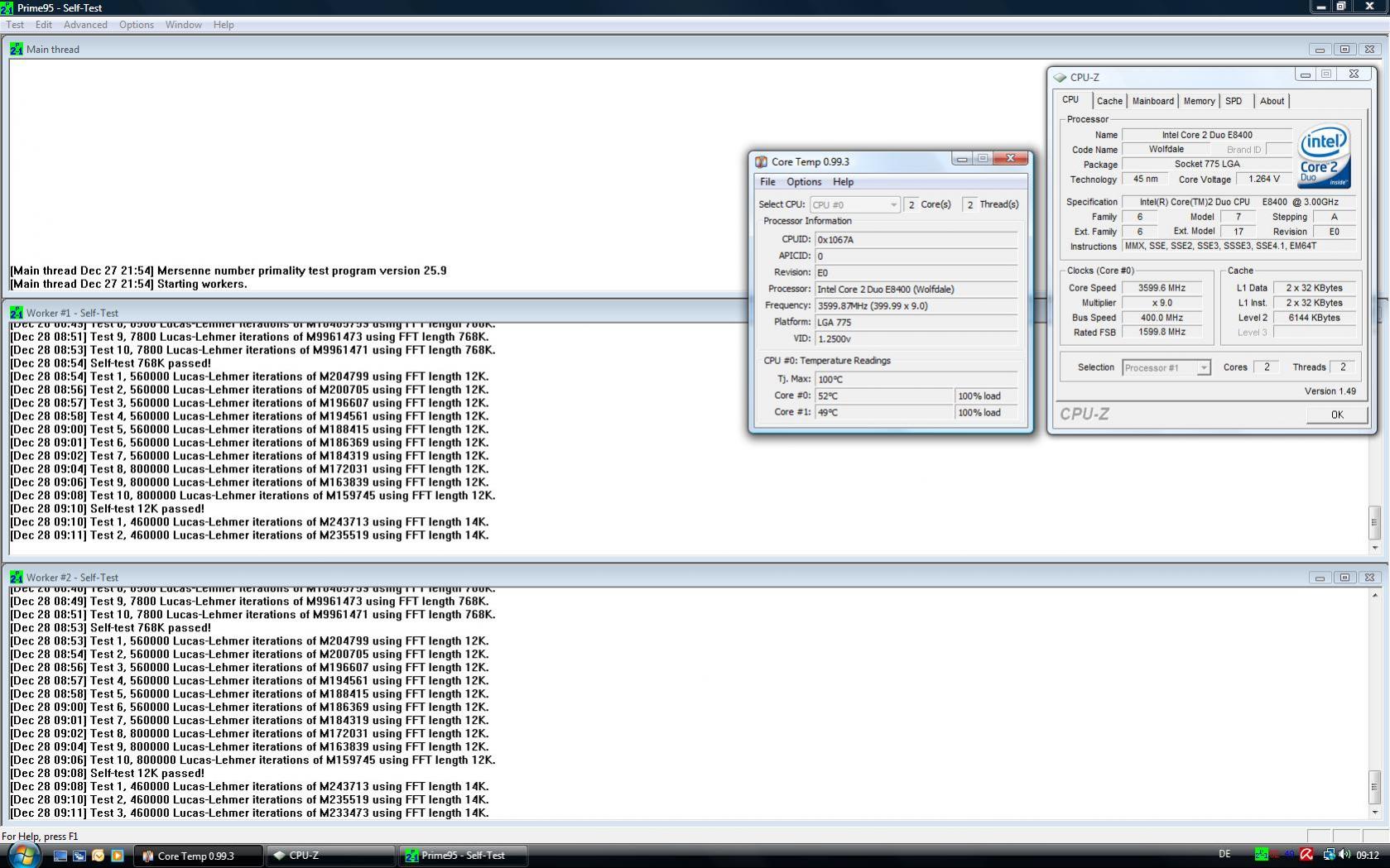Open the Windows Start orb
Image resolution: width=1390 pixels, height=868 pixels.
click(23, 855)
